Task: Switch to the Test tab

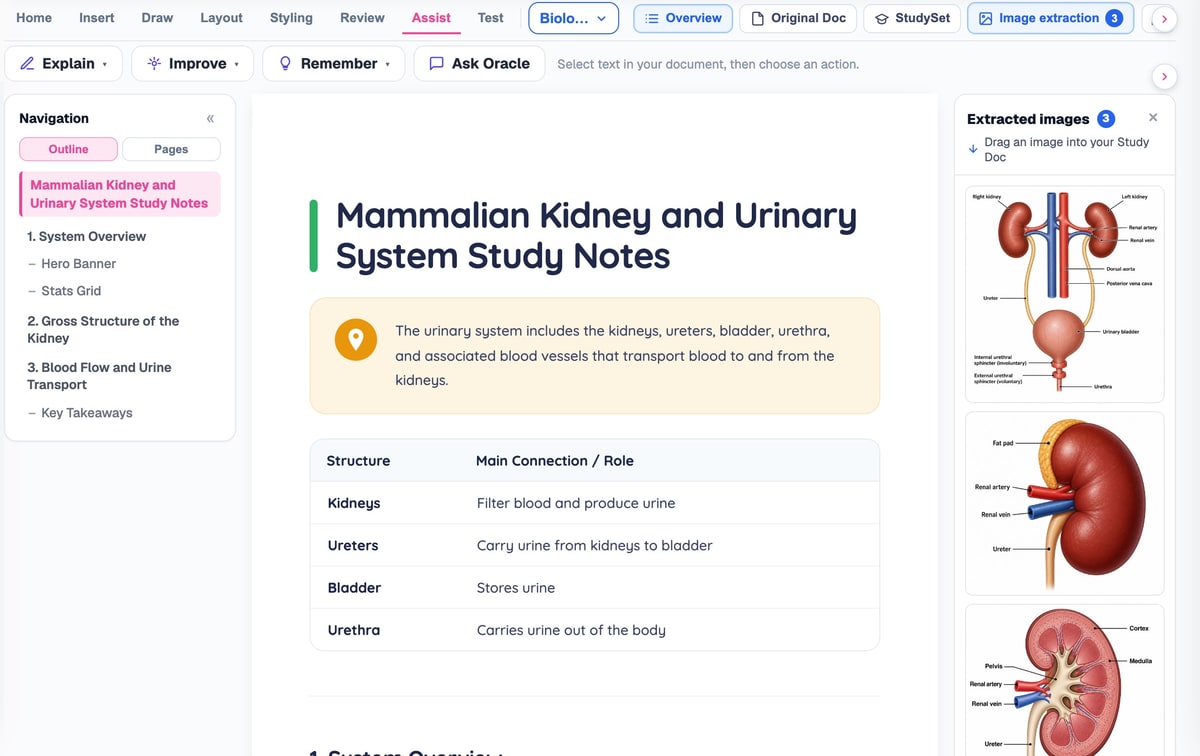Action: tap(490, 18)
